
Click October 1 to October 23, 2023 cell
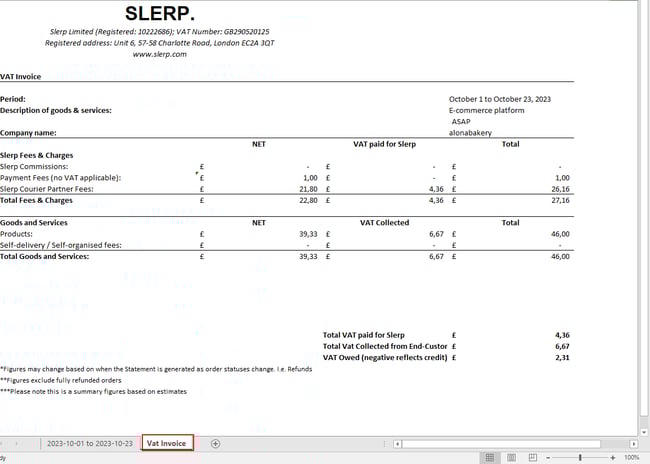tap(500, 99)
